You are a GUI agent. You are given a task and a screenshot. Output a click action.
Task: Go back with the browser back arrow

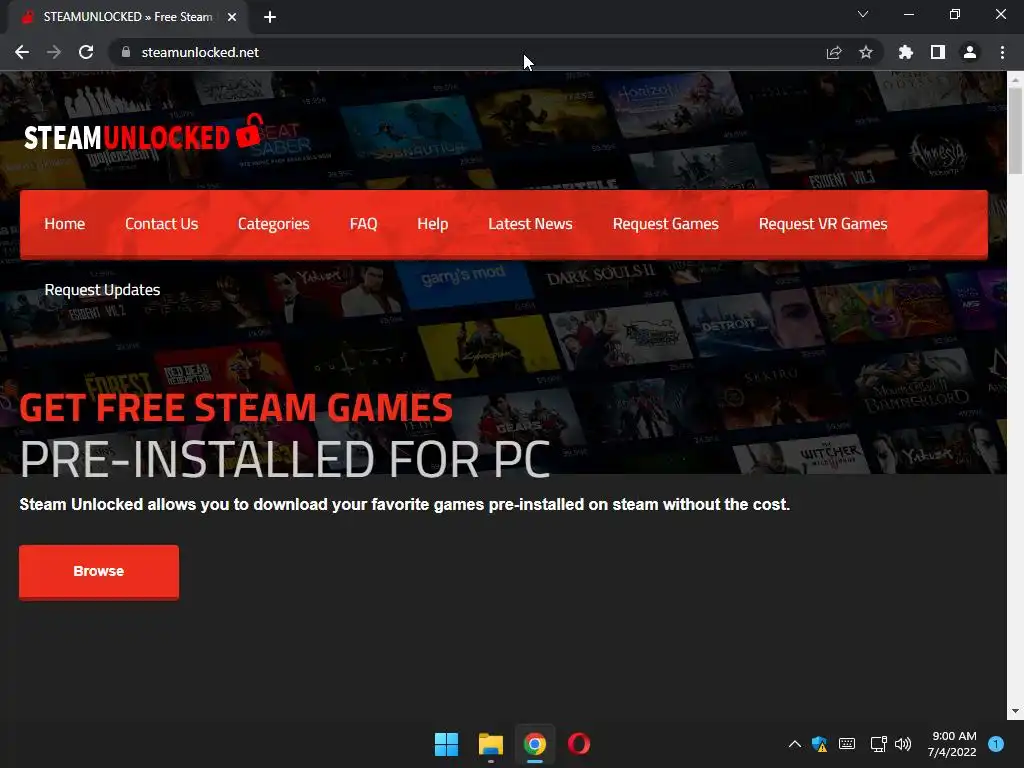point(22,52)
